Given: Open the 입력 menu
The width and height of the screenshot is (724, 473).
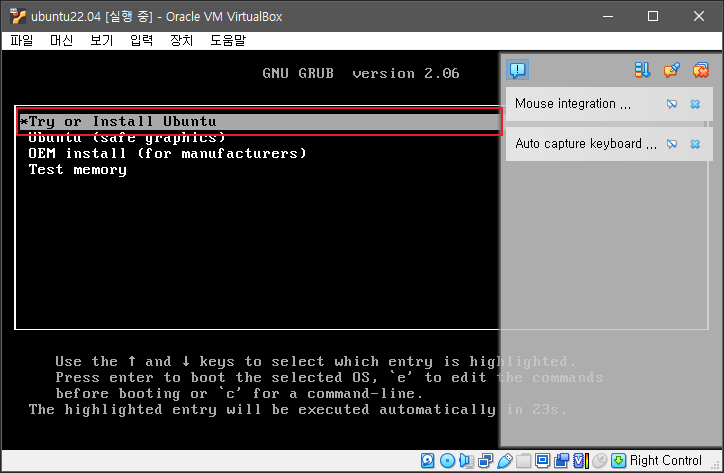Looking at the screenshot, I should 141,40.
